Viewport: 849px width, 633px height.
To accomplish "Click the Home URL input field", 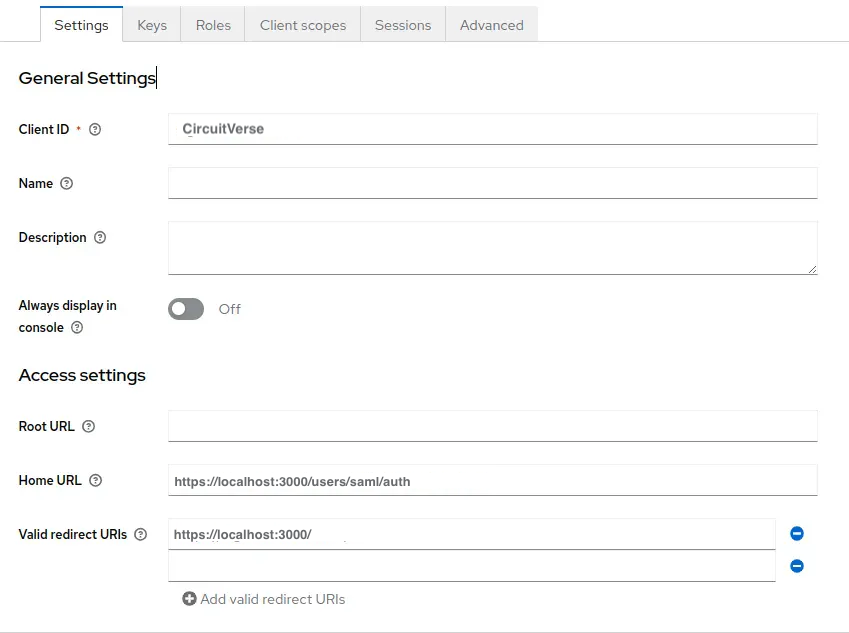I will coord(492,481).
